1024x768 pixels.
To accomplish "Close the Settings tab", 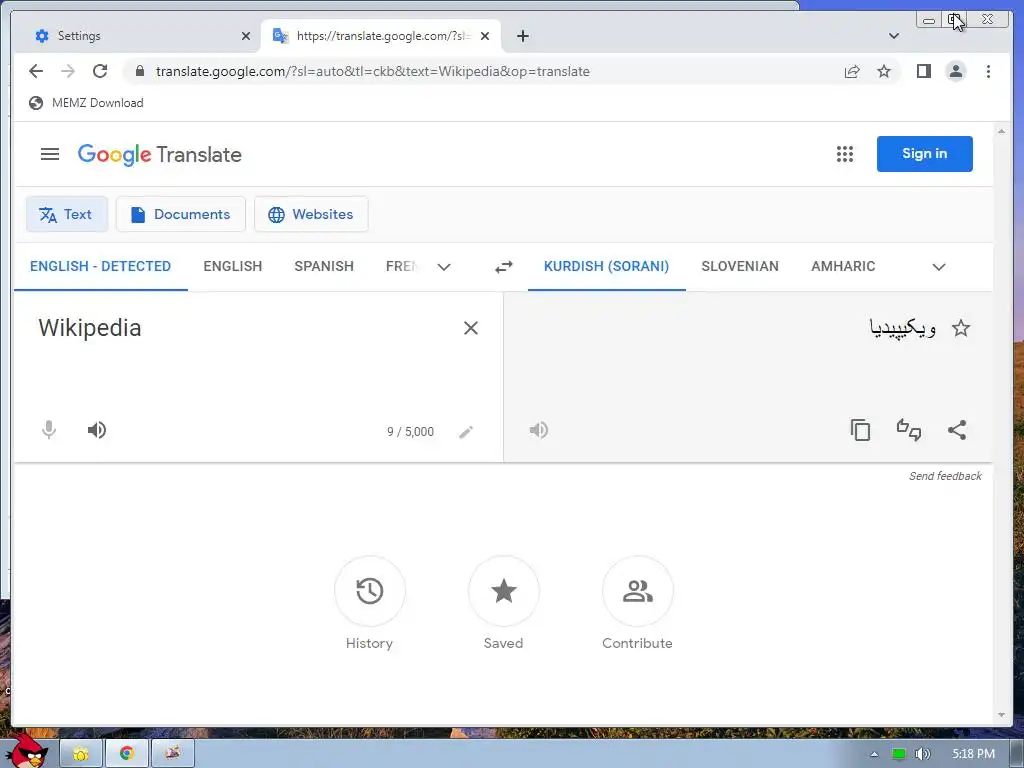I will pyautogui.click(x=246, y=36).
